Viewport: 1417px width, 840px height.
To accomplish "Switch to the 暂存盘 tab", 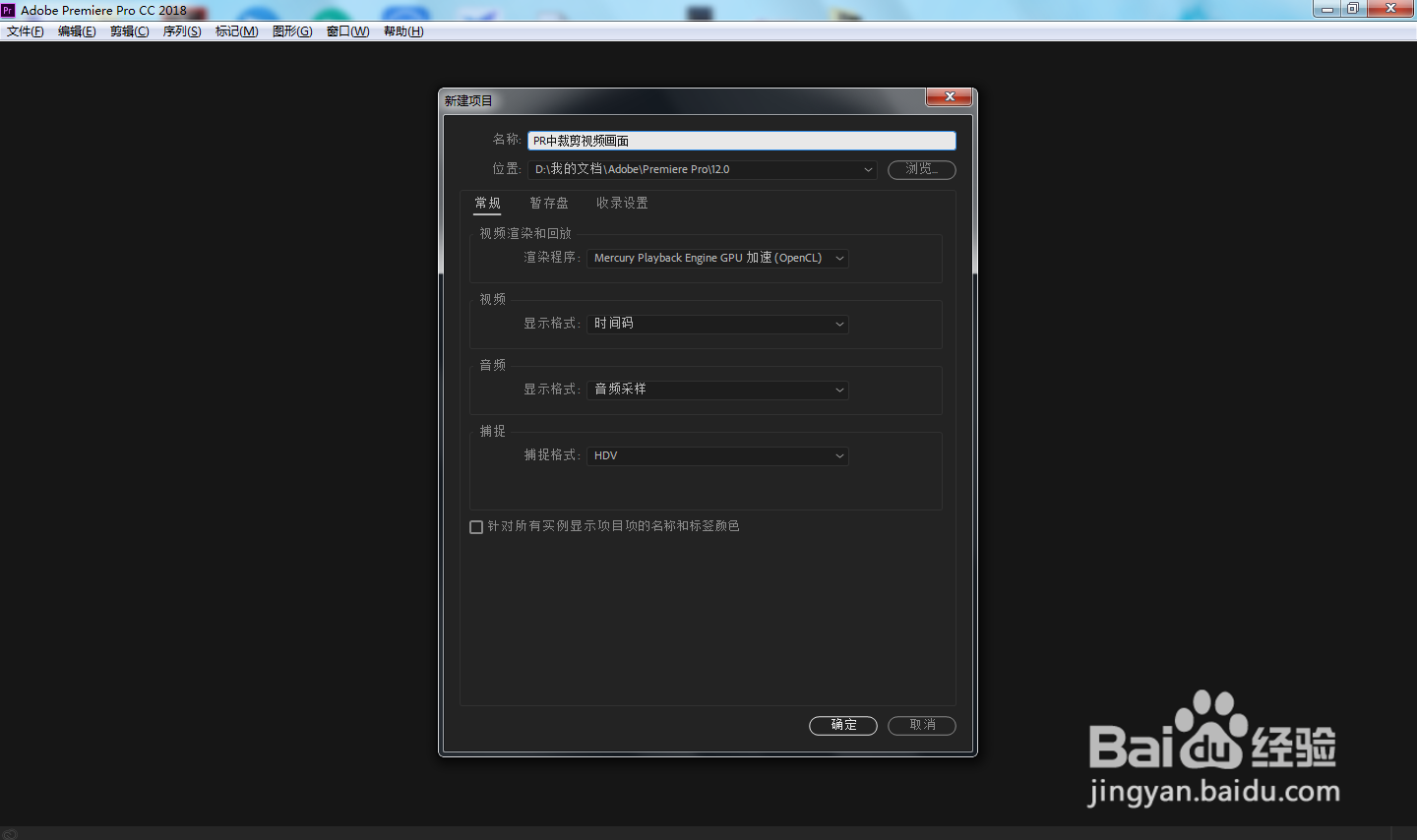I will point(549,203).
